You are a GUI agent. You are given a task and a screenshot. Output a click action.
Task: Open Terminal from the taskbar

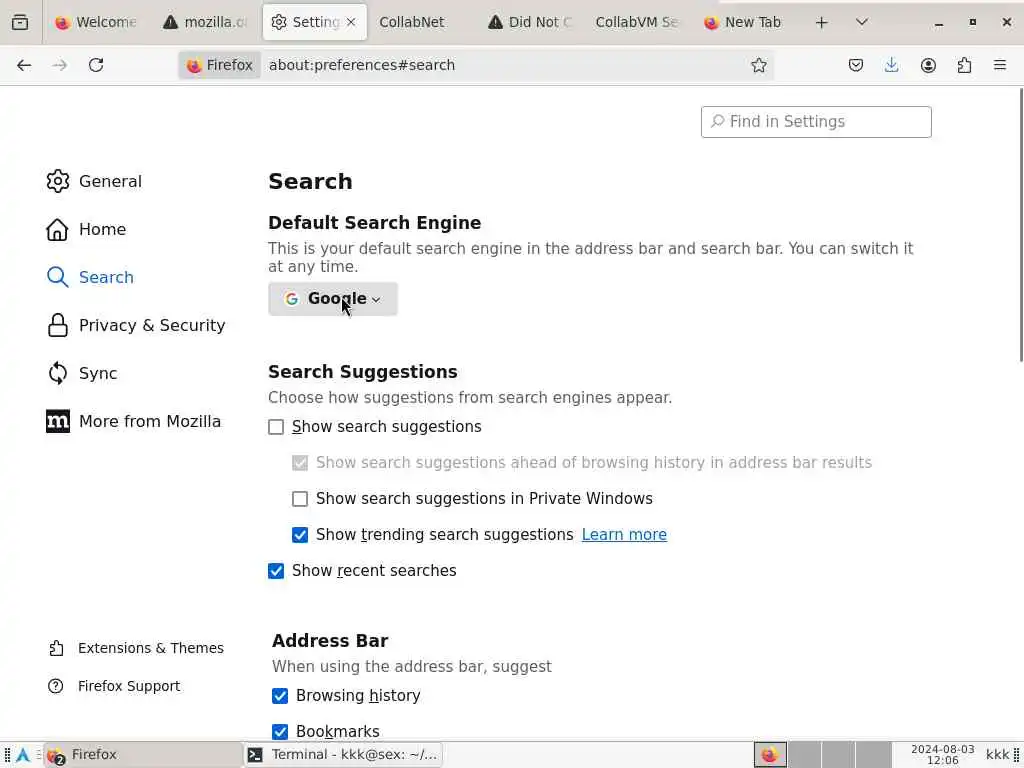coord(343,755)
